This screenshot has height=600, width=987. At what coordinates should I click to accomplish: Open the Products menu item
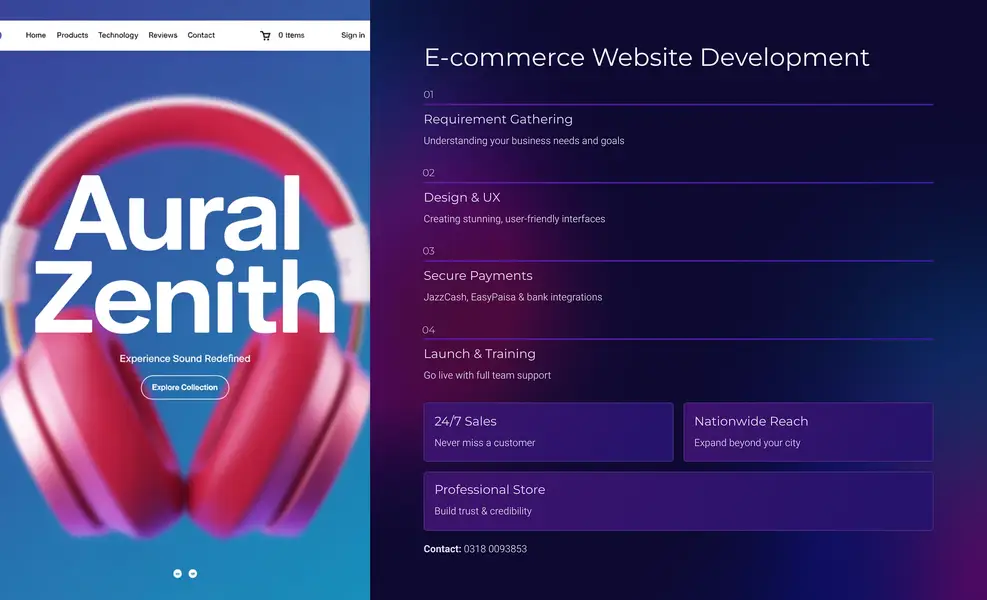[72, 35]
